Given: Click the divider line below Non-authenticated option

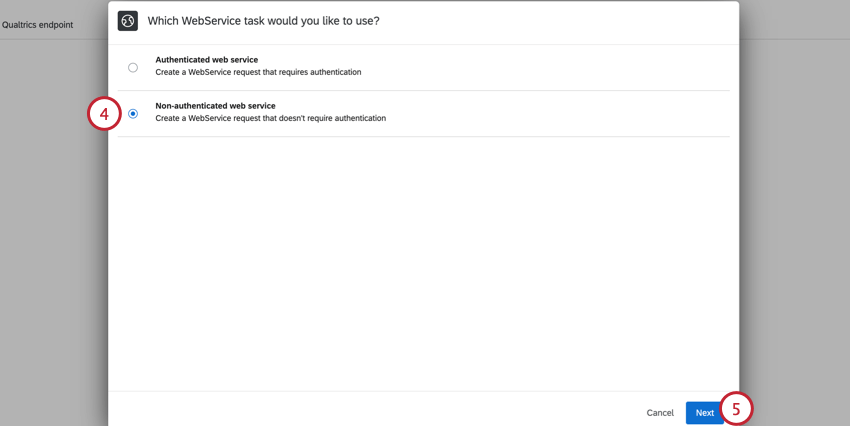Looking at the screenshot, I should tap(423, 137).
